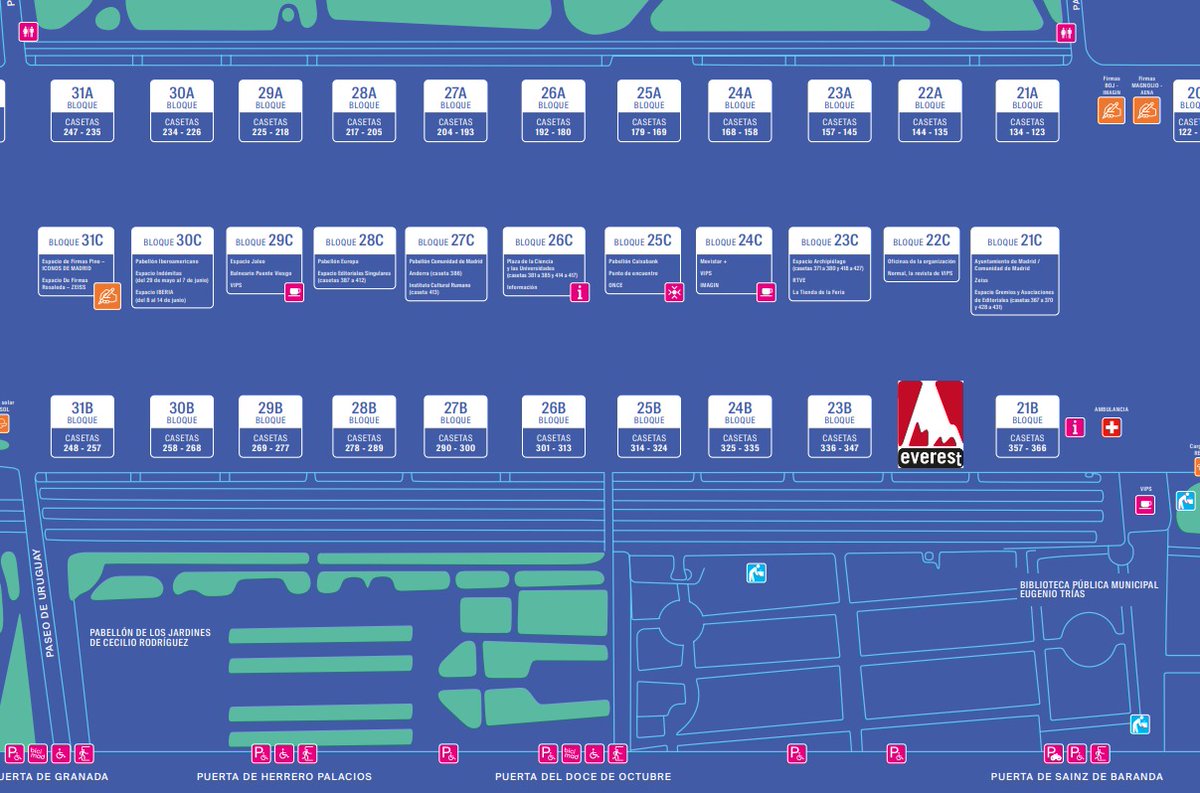Click the signing pen icon on Bloque 31C
Image resolution: width=1200 pixels, height=793 pixels.
(107, 296)
